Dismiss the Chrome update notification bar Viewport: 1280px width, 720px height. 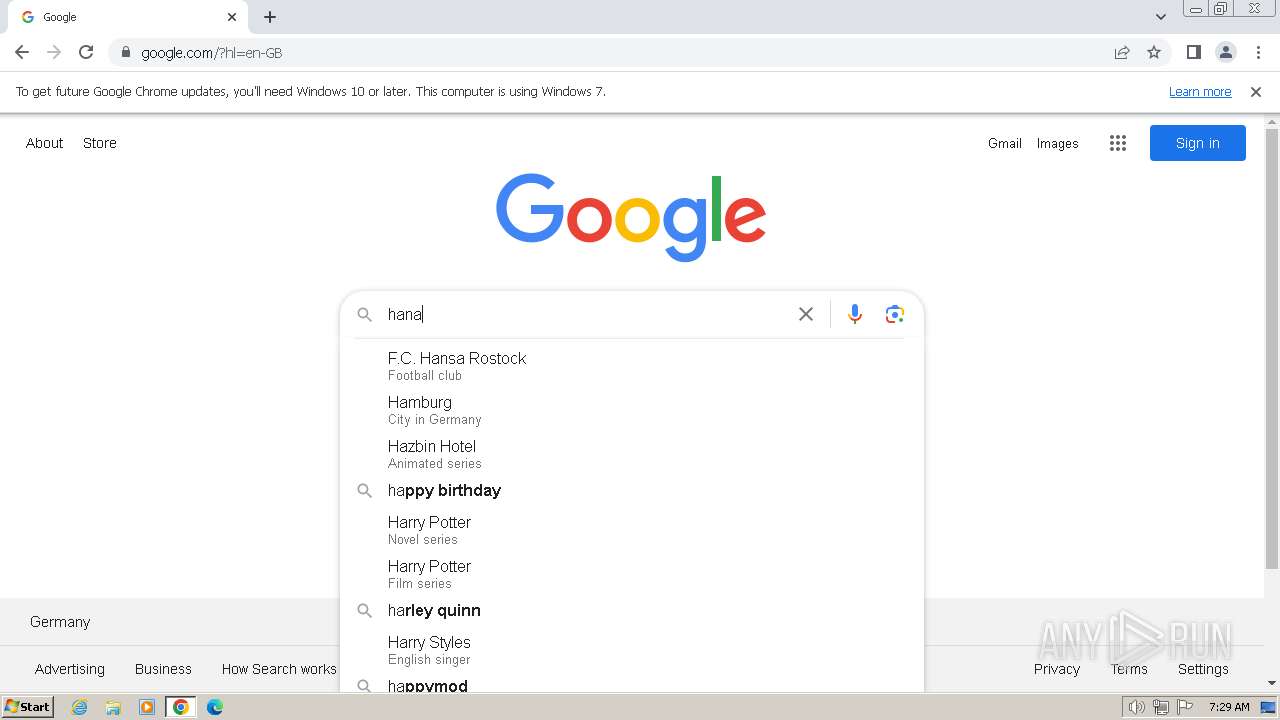pos(1256,91)
